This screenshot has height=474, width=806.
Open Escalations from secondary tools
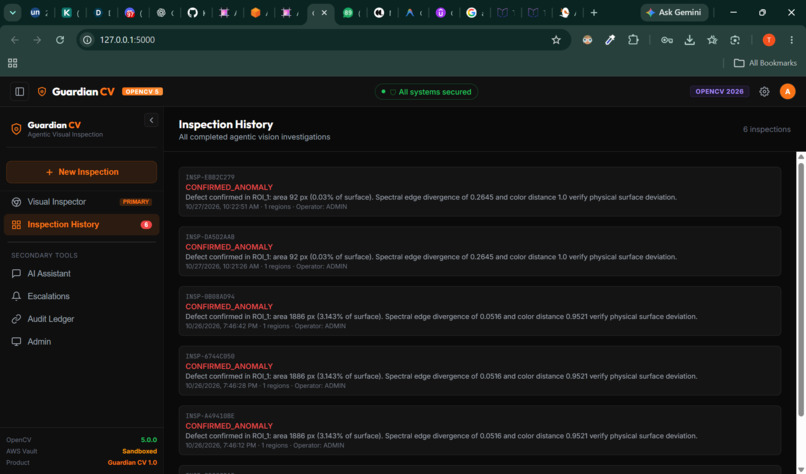81,296
